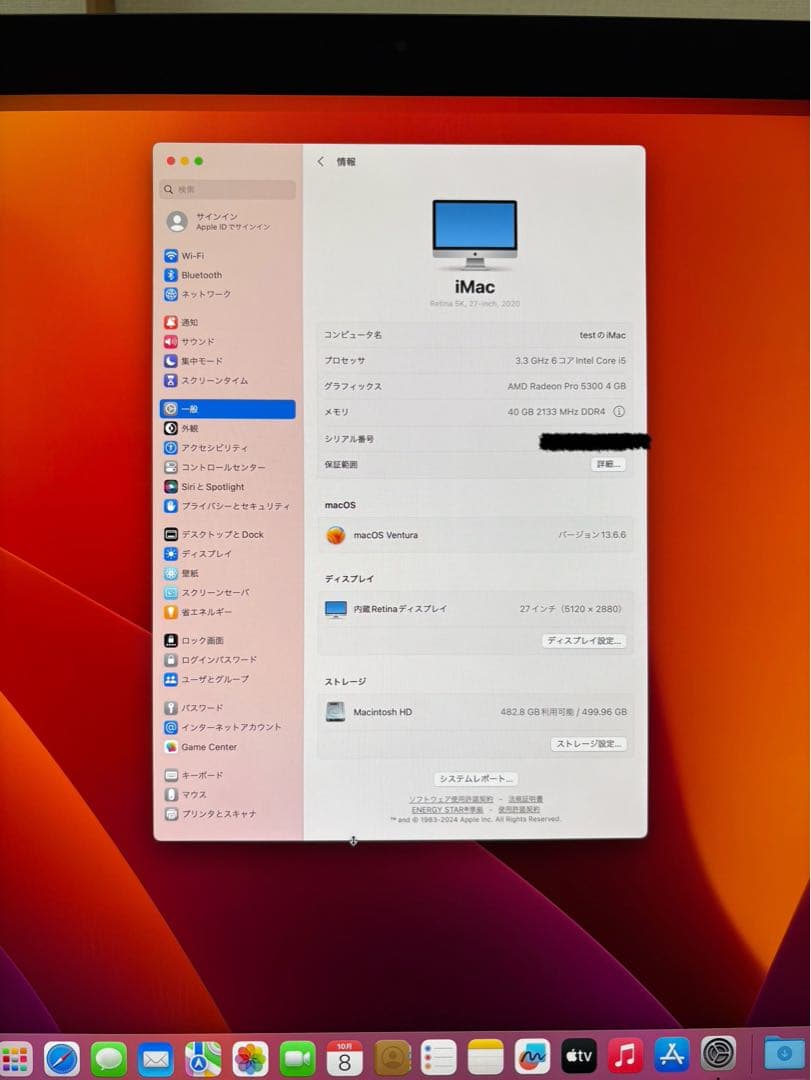Open Contacts from the Dock
Screen dimensions: 811x1080
pyautogui.click(x=392, y=1058)
